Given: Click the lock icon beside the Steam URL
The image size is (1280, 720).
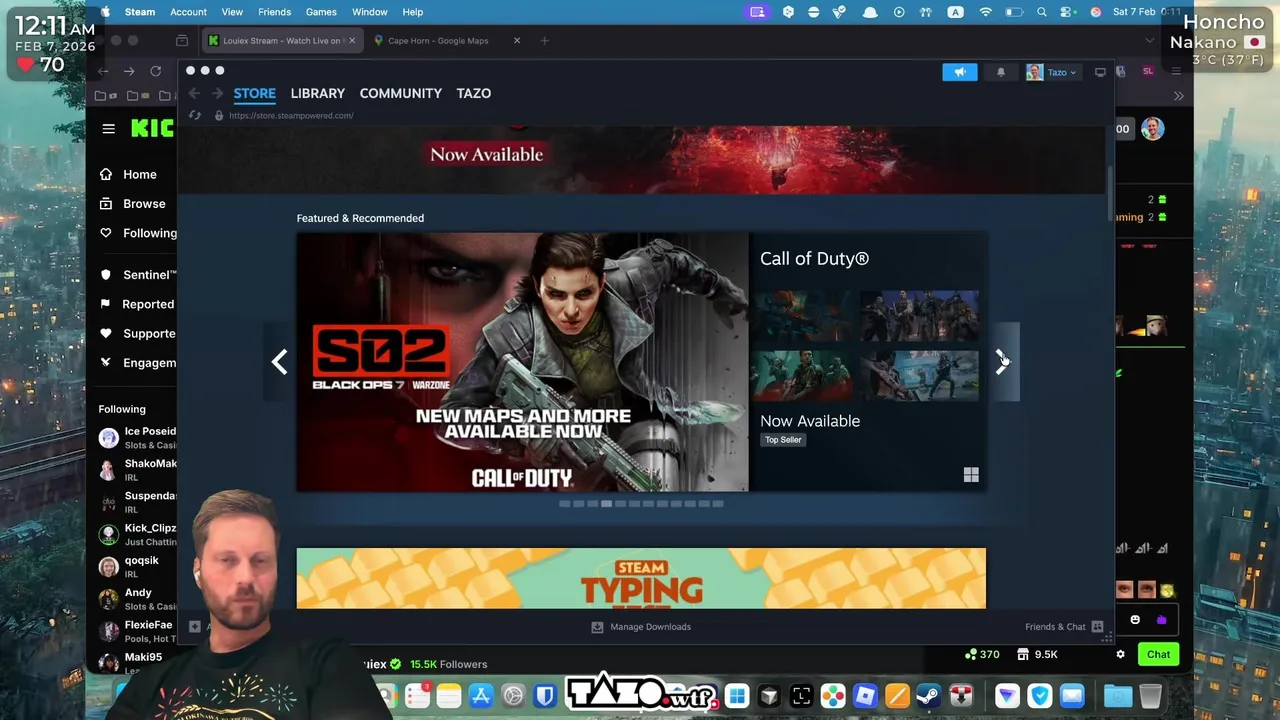Looking at the screenshot, I should click(219, 115).
